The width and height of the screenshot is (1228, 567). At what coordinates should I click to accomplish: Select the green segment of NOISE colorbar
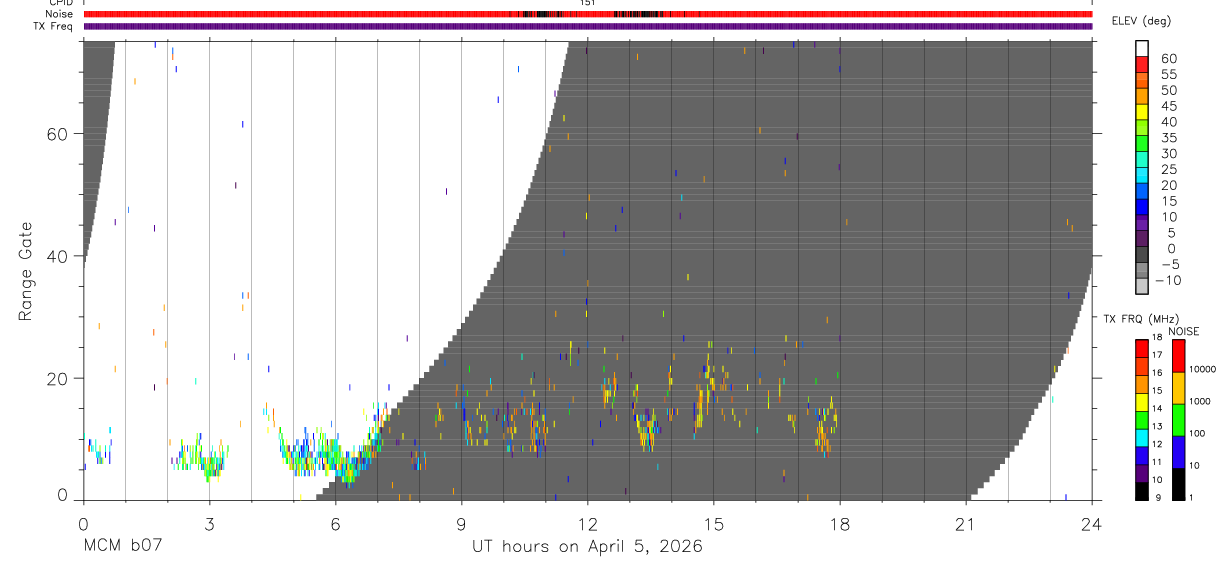[1178, 420]
